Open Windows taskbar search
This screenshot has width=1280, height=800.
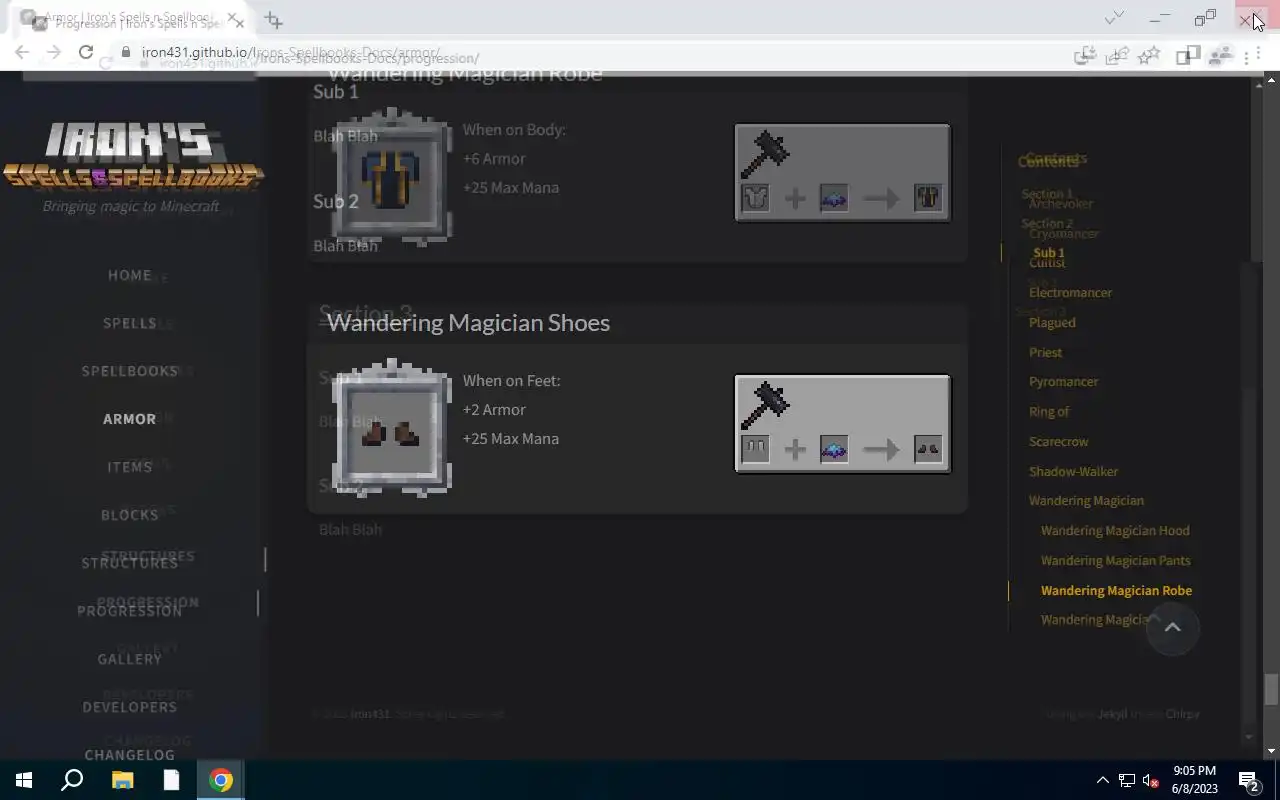(x=72, y=780)
